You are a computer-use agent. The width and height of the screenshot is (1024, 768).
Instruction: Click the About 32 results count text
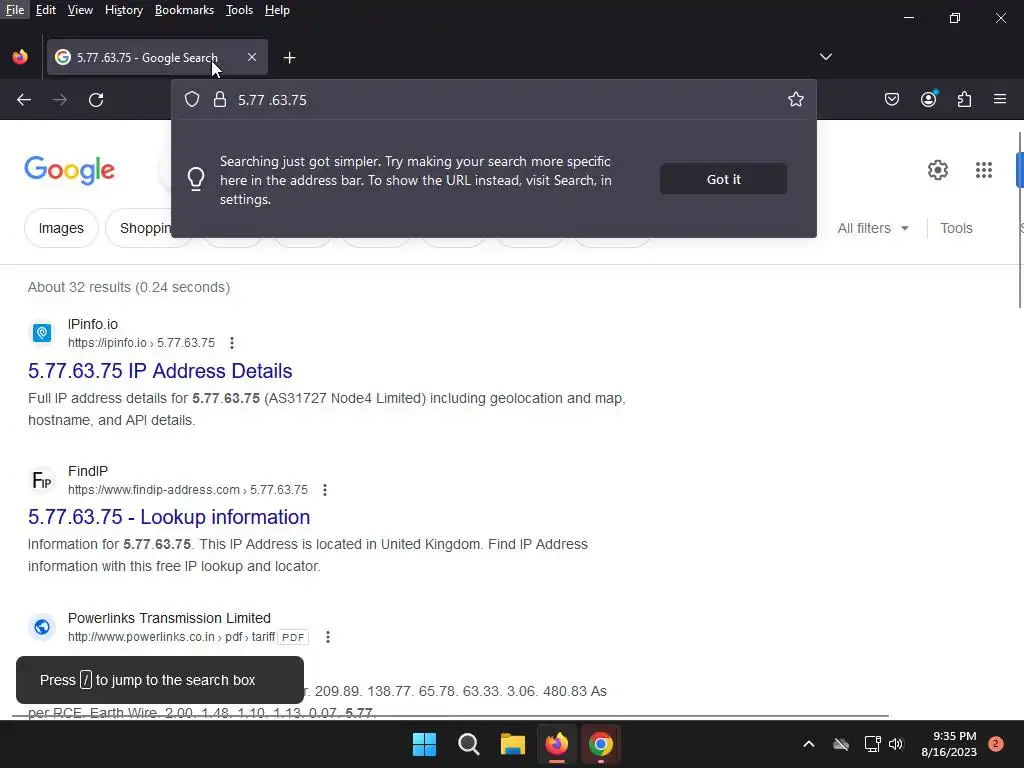tap(129, 287)
